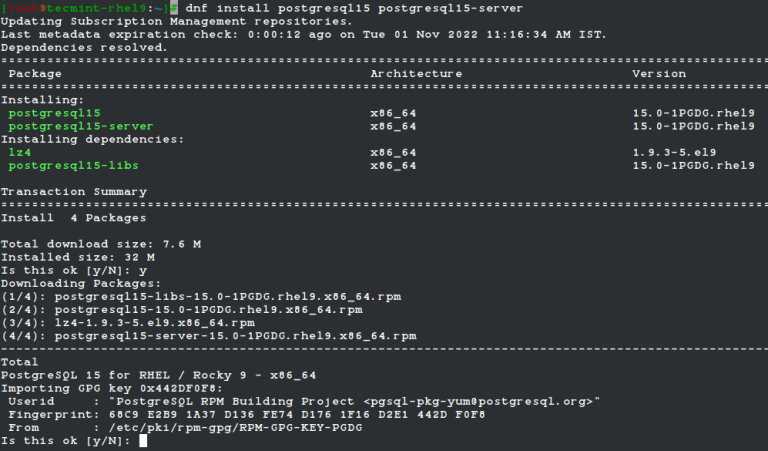Click the Transaction Summary heading
768x451 pixels.
click(x=73, y=191)
